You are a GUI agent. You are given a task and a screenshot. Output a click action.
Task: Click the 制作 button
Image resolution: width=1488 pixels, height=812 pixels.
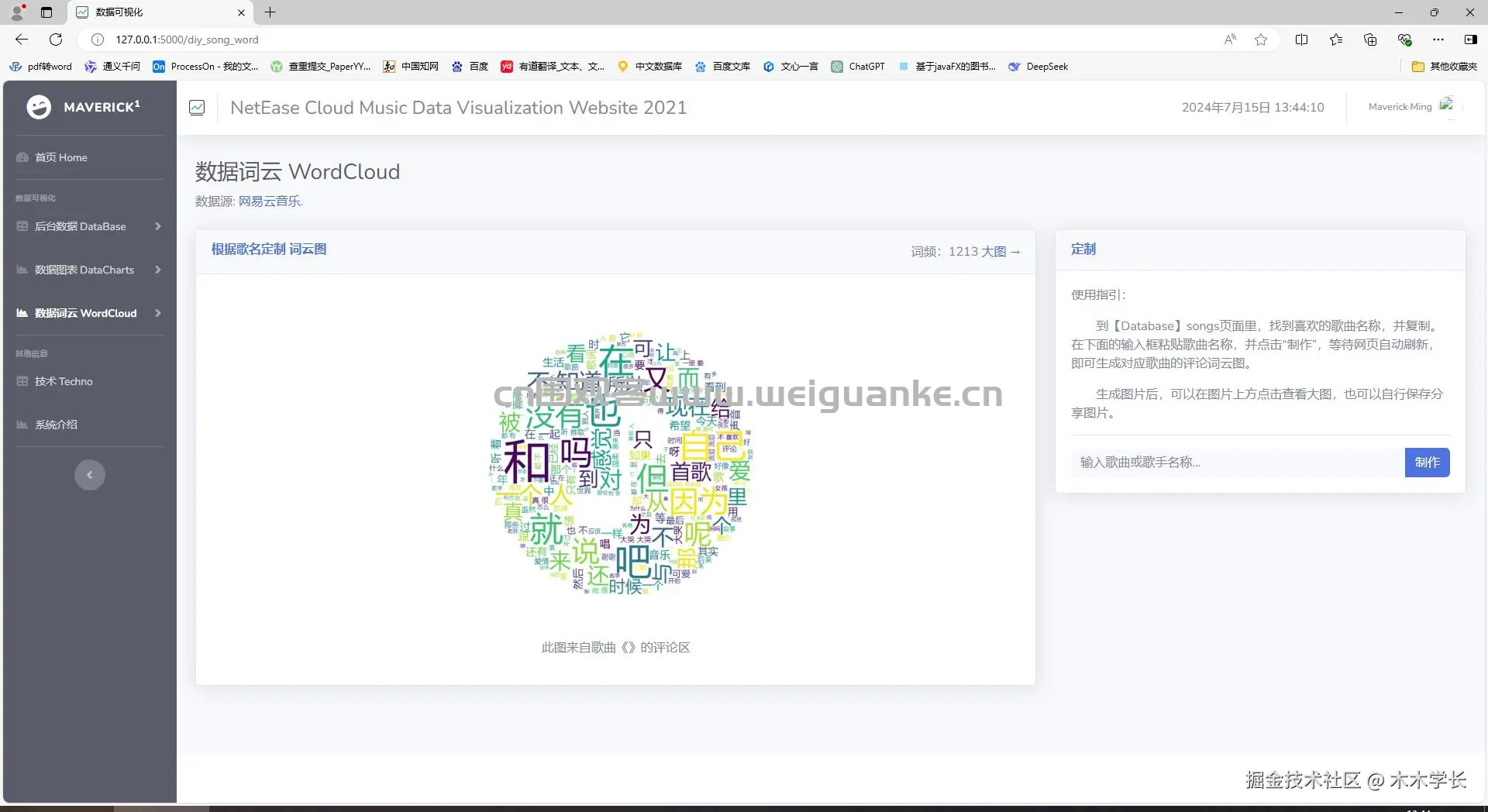tap(1427, 463)
